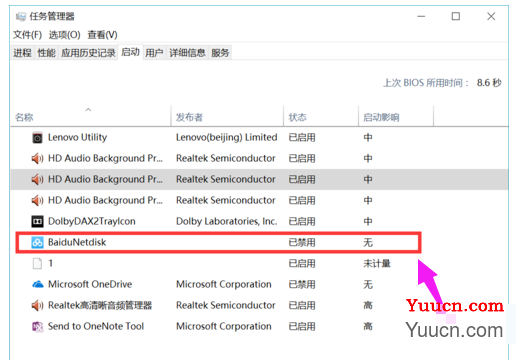Switch to the 用户 tab
Screen dimensions: 516x360
154,53
